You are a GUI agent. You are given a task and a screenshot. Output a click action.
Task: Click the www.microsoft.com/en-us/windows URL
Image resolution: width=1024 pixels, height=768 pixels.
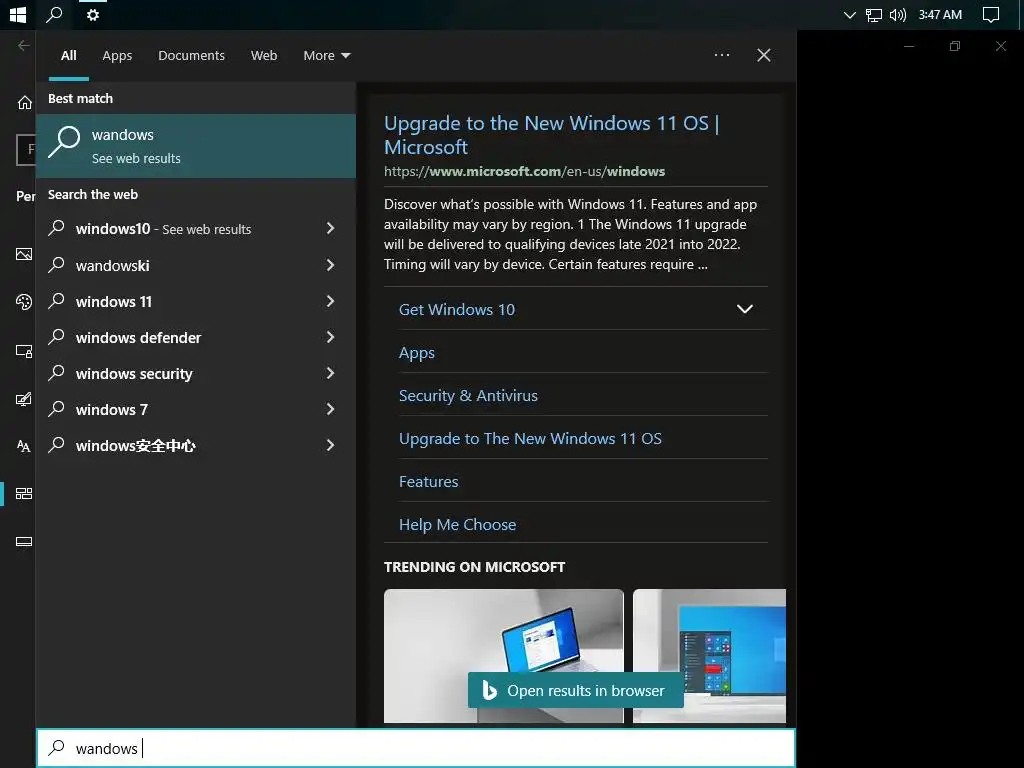(524, 171)
